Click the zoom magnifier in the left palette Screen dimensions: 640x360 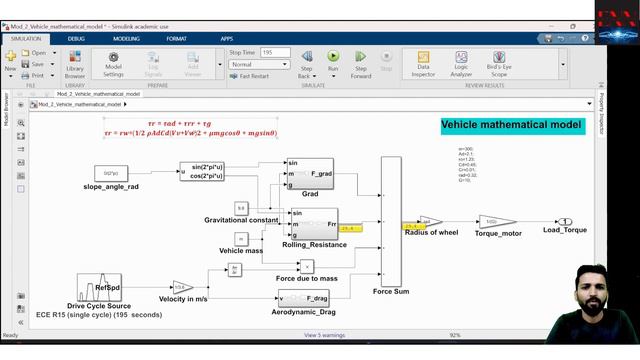[x=21, y=123]
